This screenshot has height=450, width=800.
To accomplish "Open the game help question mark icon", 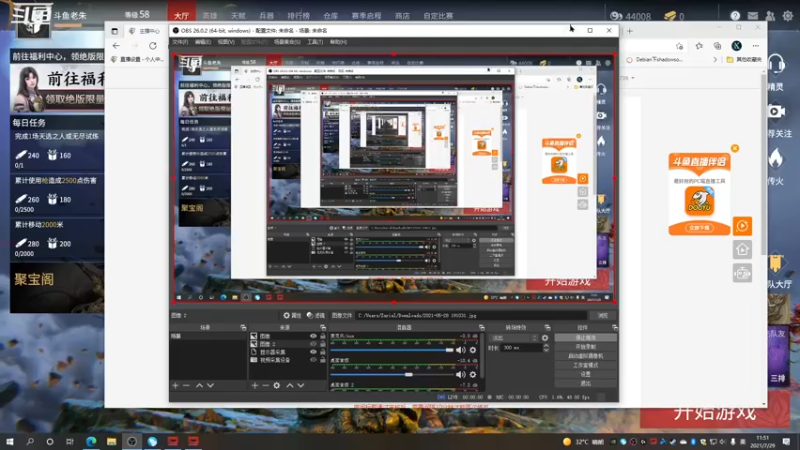I will click(x=735, y=16).
